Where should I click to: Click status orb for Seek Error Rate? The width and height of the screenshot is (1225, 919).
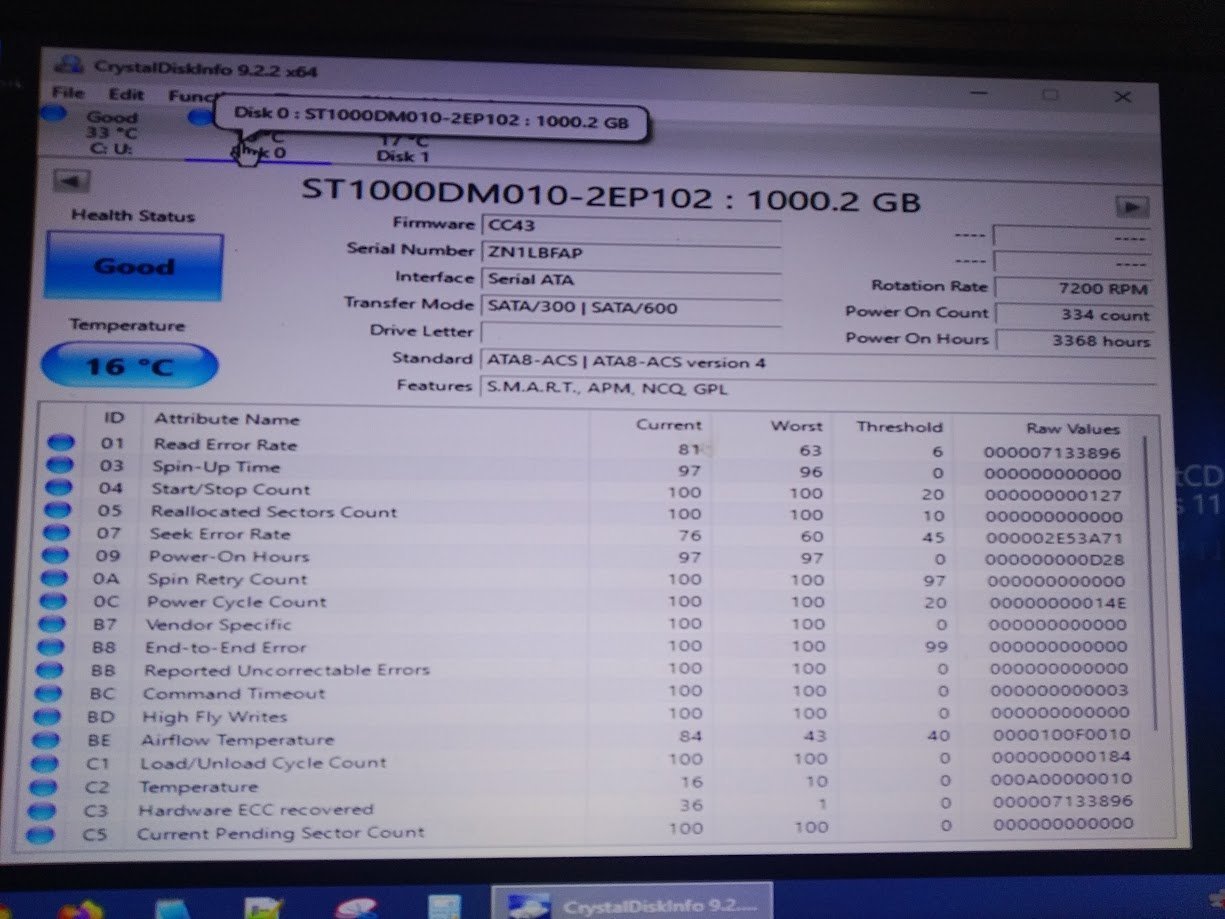[x=59, y=533]
